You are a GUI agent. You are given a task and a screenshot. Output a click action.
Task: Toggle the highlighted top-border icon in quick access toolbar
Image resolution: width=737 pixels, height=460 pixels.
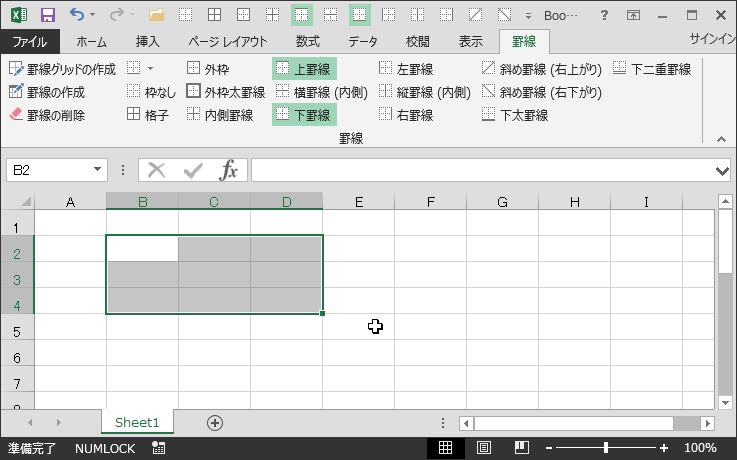(301, 15)
